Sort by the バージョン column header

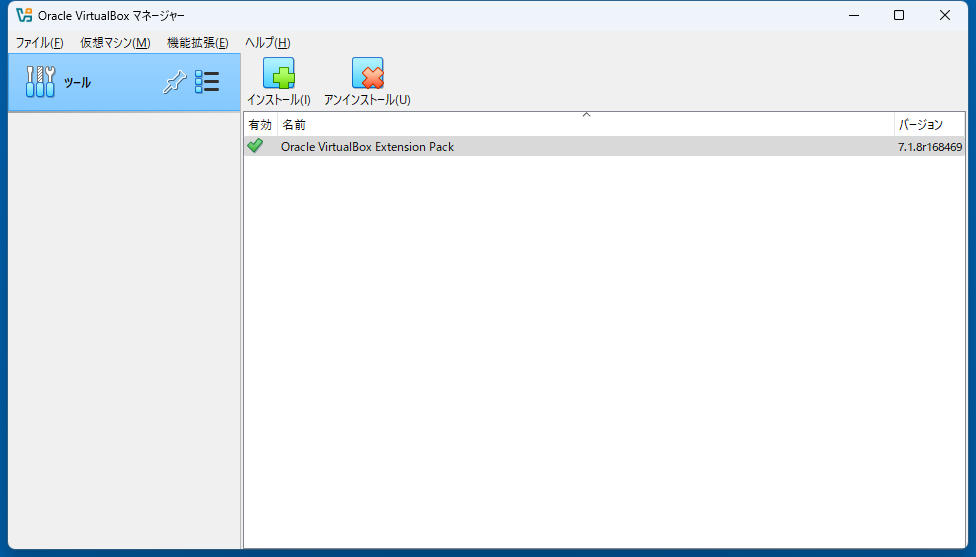[x=929, y=124]
